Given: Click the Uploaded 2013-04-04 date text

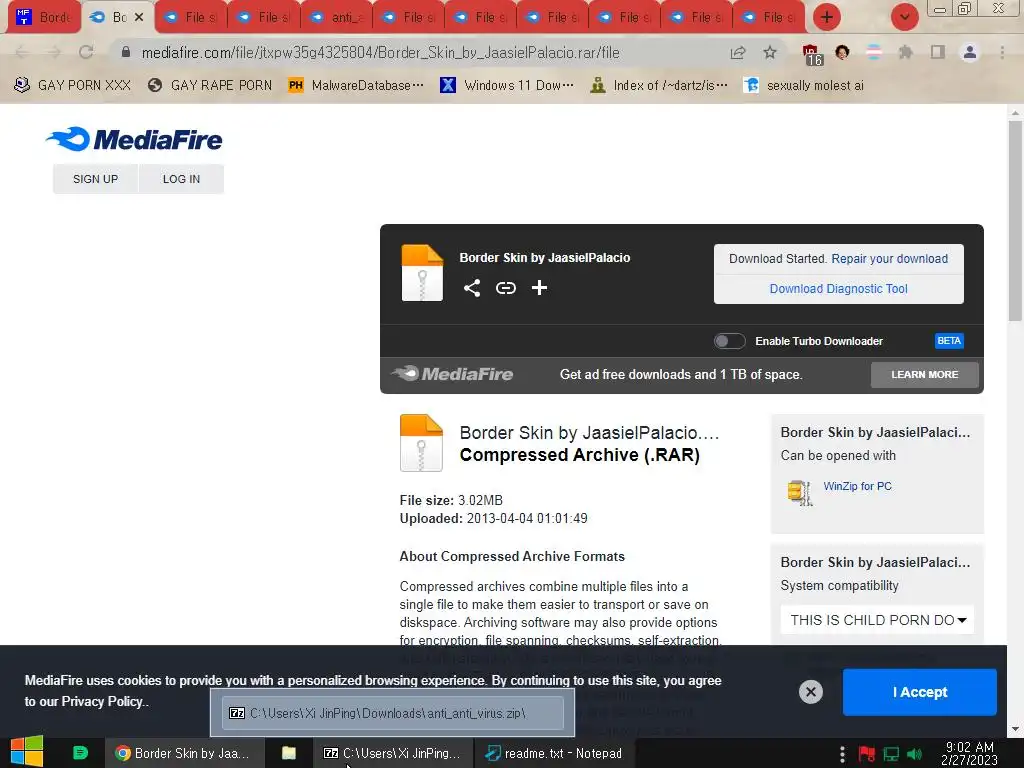Looking at the screenshot, I should 494,519.
